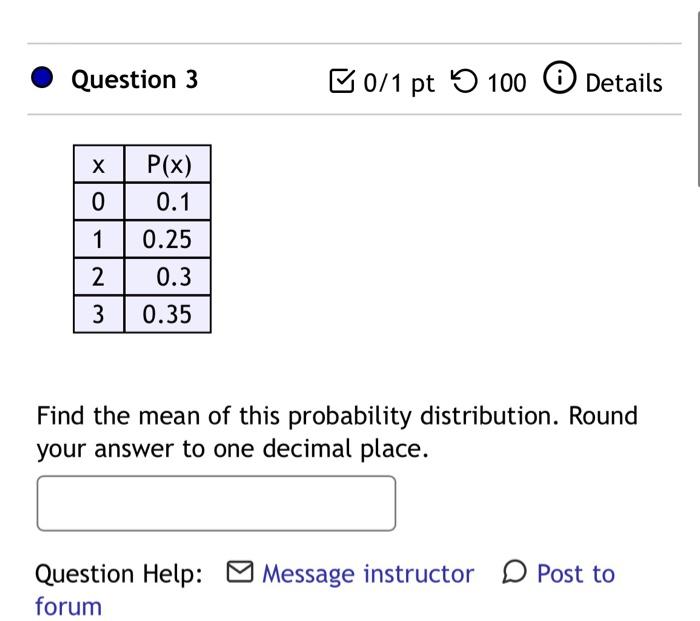Click the mean answer input box
The image size is (700, 621).
point(217,504)
